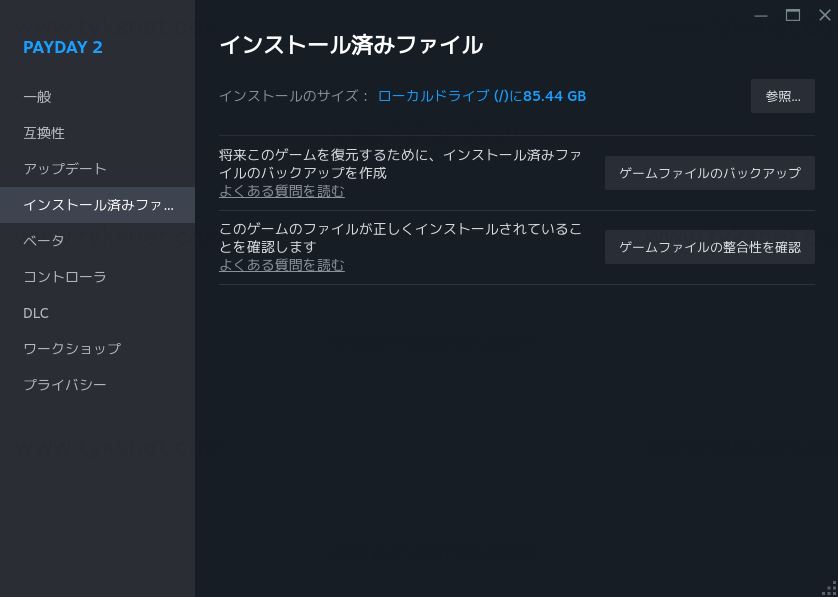Select the アップデート sidebar item
The height and width of the screenshot is (597, 838).
tap(97, 169)
